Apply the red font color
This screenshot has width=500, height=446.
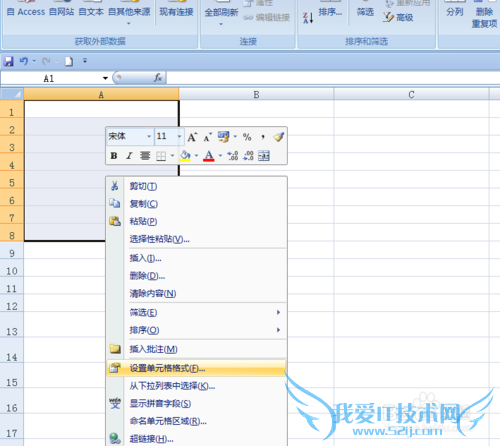tap(209, 156)
